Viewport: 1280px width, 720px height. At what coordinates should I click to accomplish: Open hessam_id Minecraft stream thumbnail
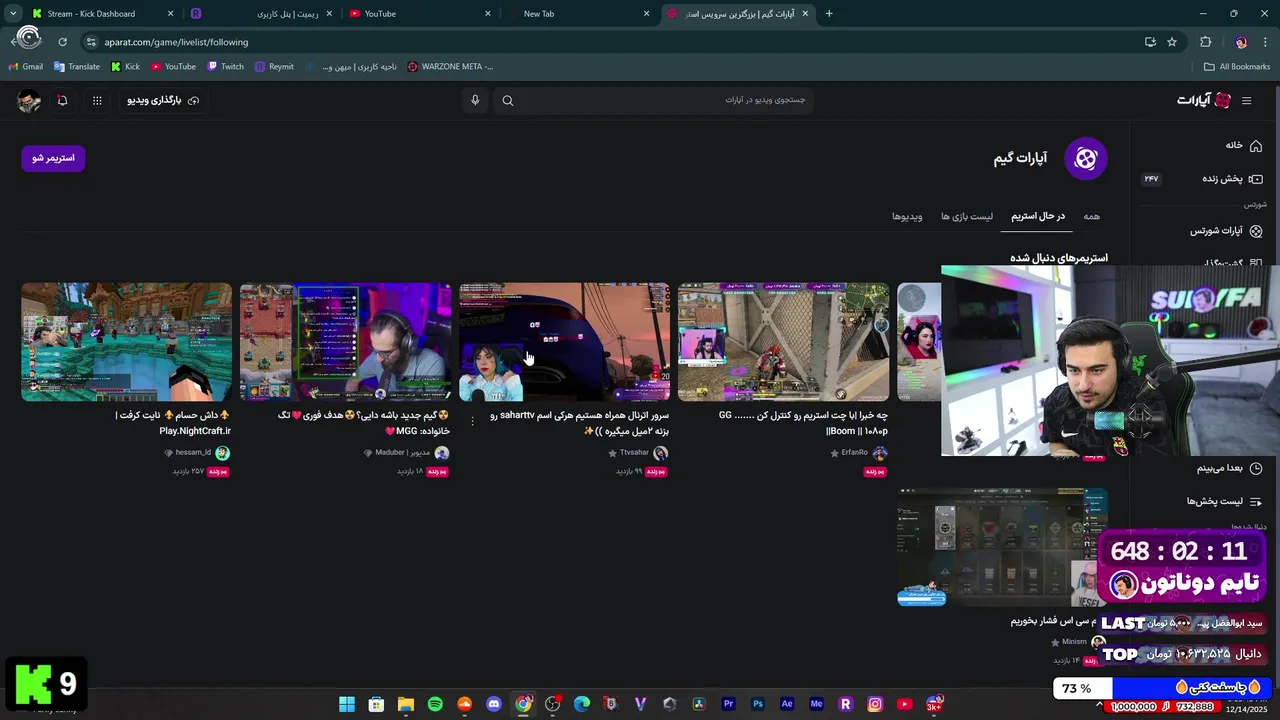(x=127, y=342)
